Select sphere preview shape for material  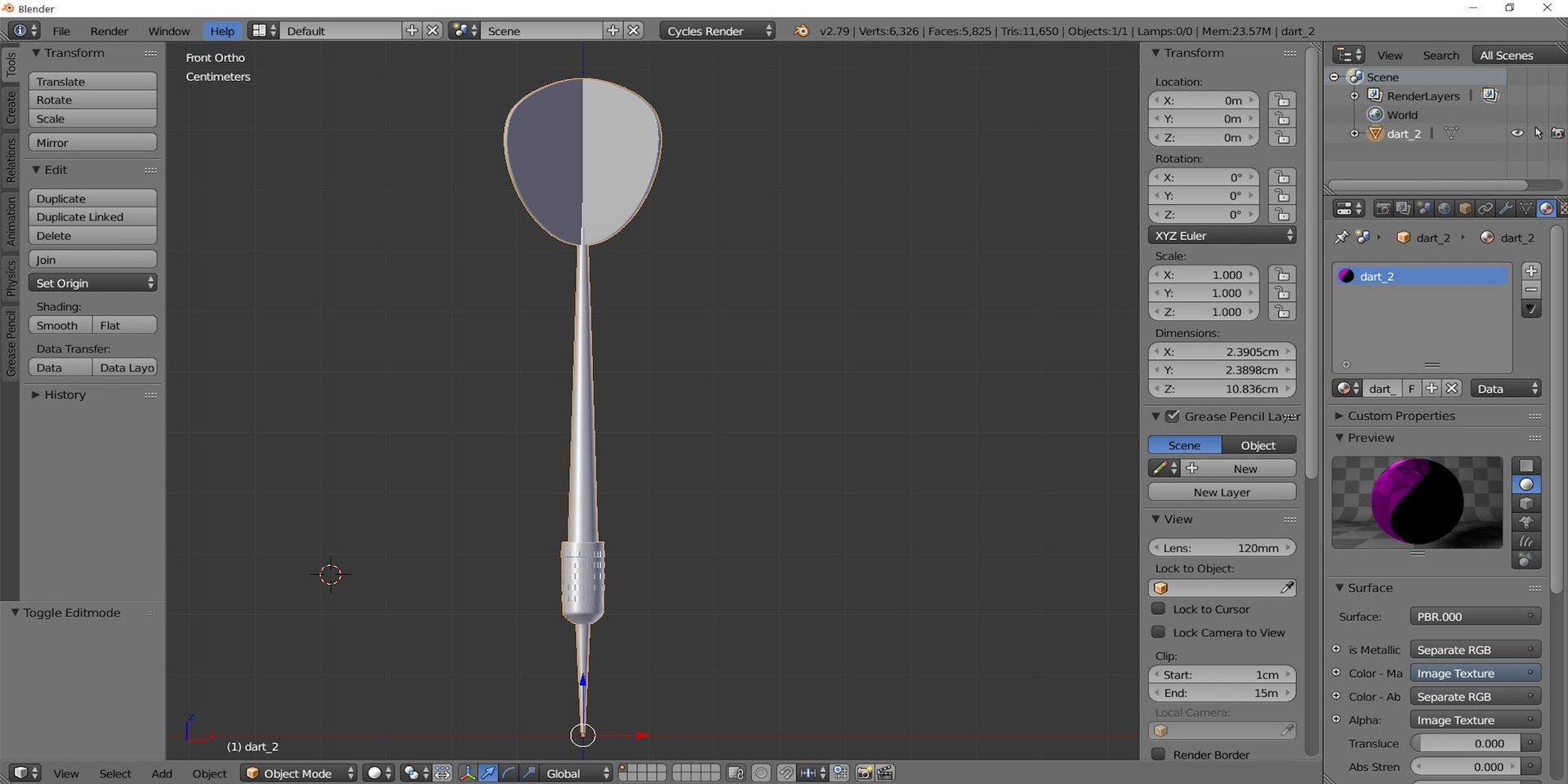[1526, 484]
